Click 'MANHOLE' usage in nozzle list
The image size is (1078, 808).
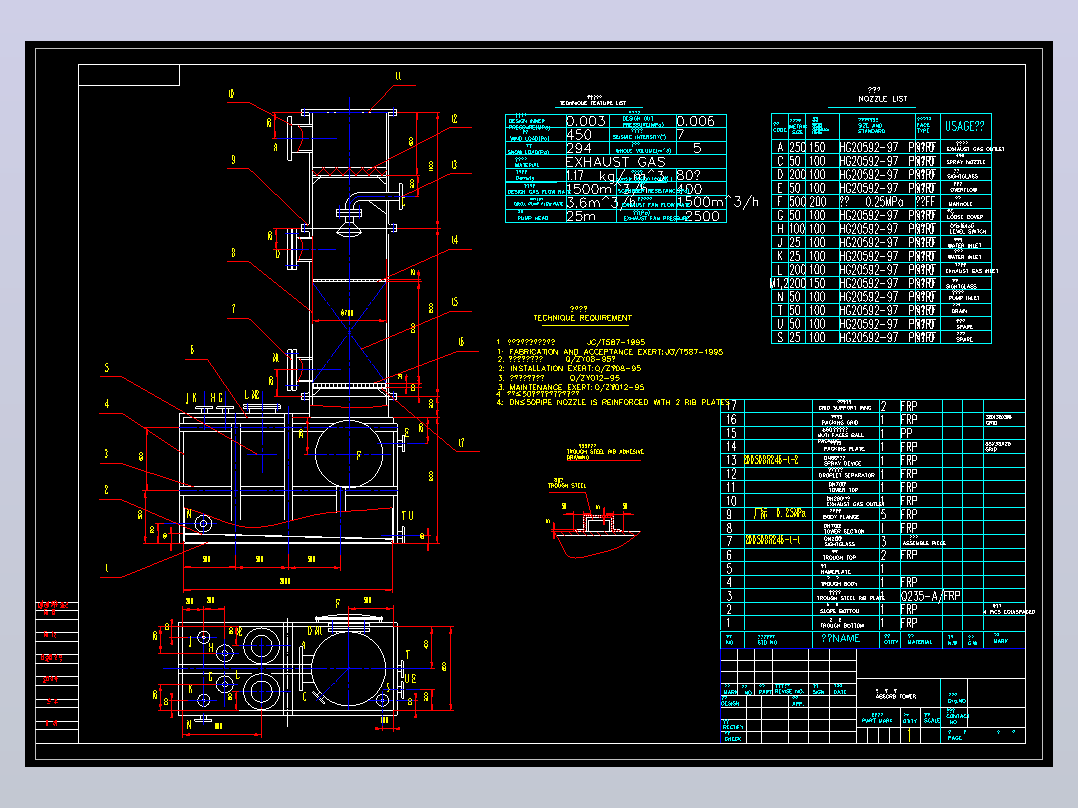959,204
